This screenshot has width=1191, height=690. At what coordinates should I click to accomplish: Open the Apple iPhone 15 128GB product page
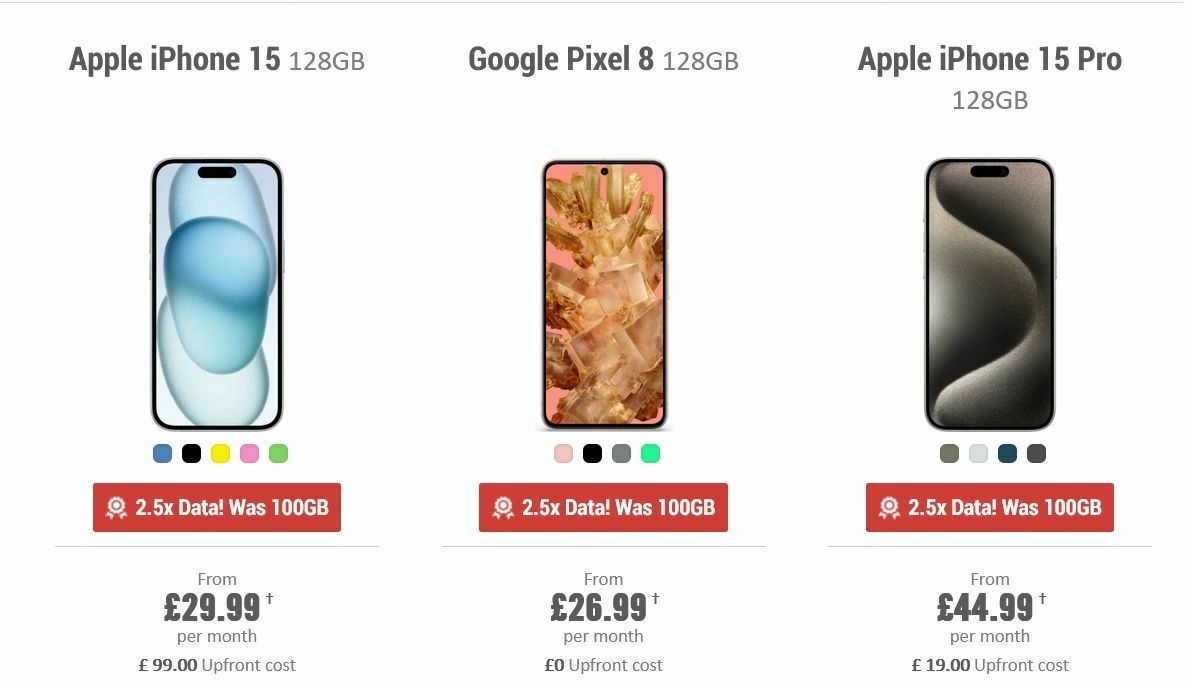(216, 60)
